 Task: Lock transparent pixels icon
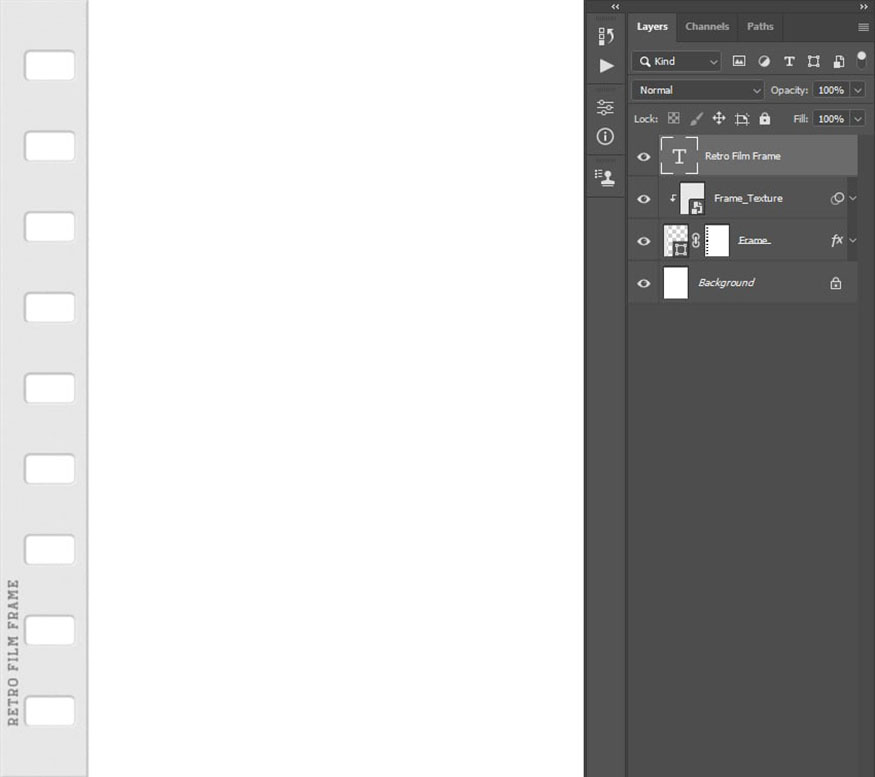[674, 118]
